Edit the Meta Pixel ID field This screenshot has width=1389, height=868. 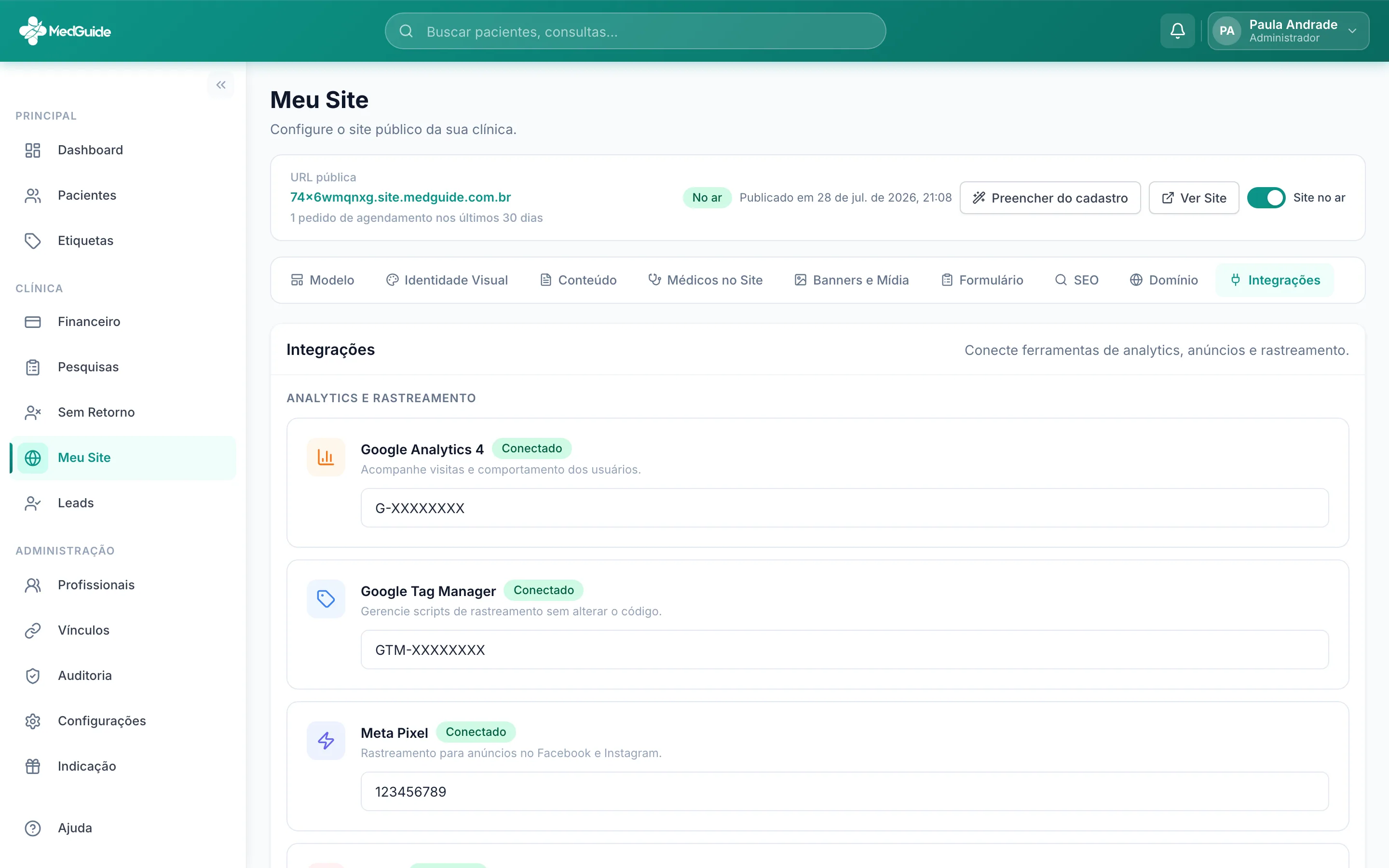(x=844, y=792)
